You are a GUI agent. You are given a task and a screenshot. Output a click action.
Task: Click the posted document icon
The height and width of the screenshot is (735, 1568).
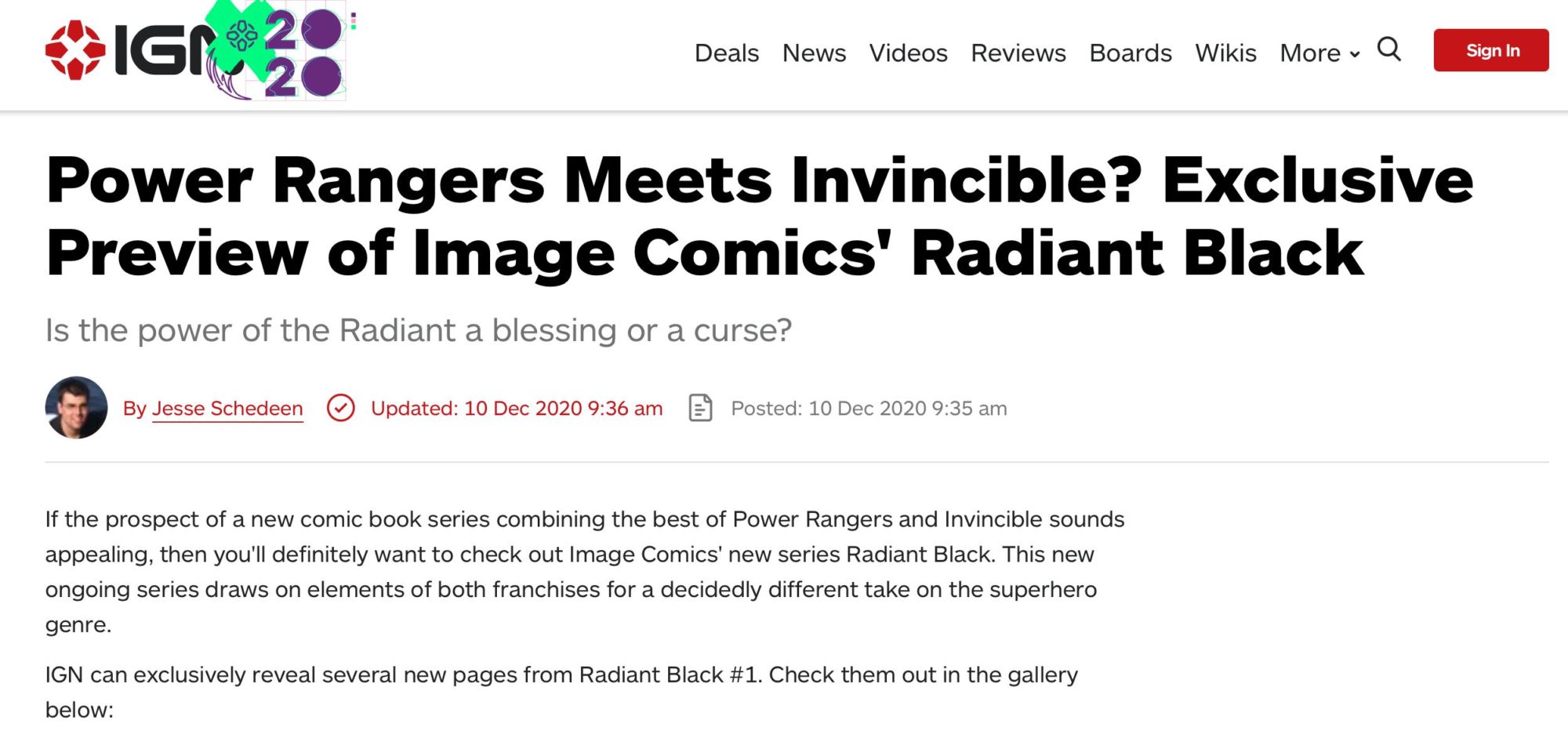click(x=700, y=408)
